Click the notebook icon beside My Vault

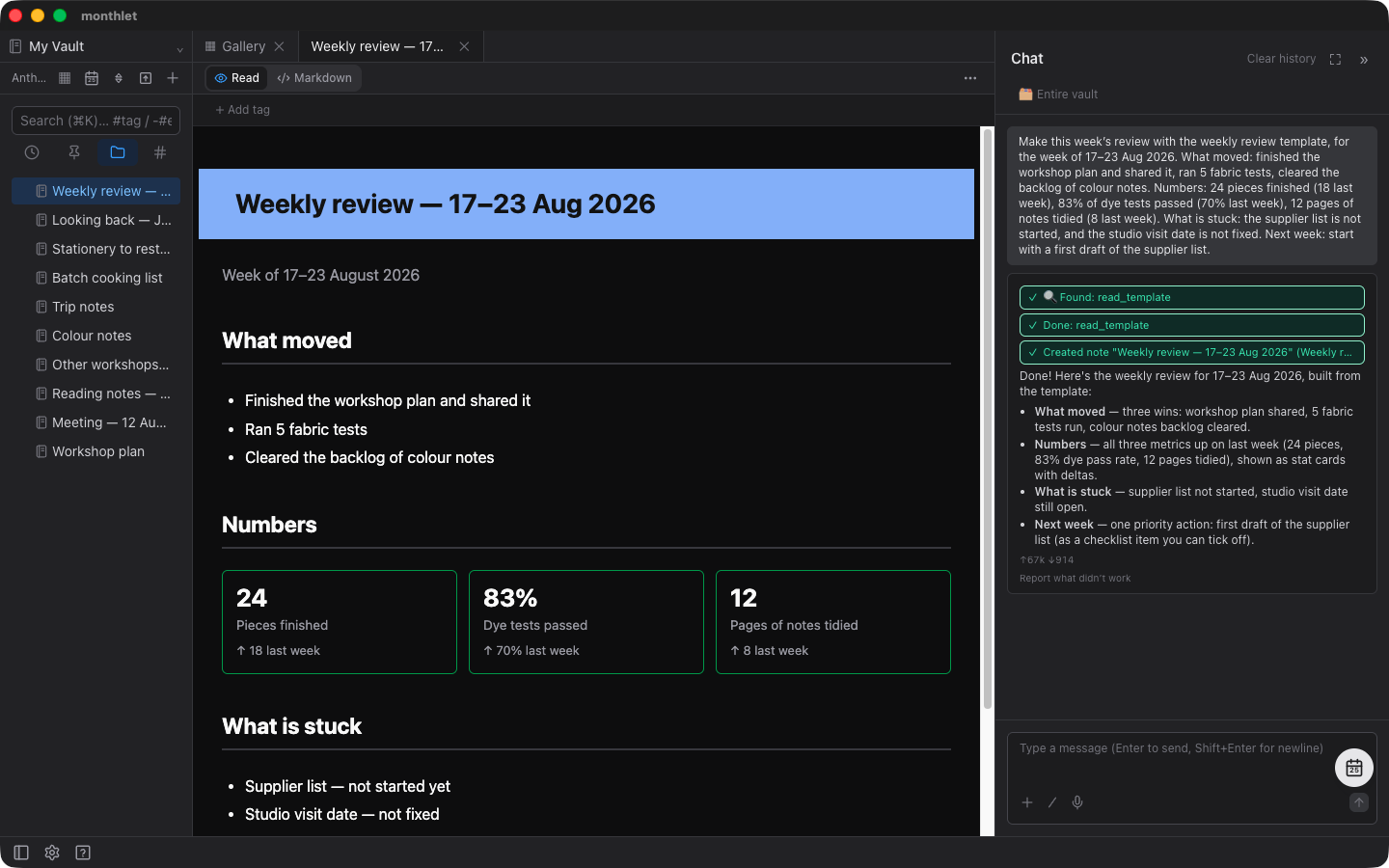click(x=15, y=46)
